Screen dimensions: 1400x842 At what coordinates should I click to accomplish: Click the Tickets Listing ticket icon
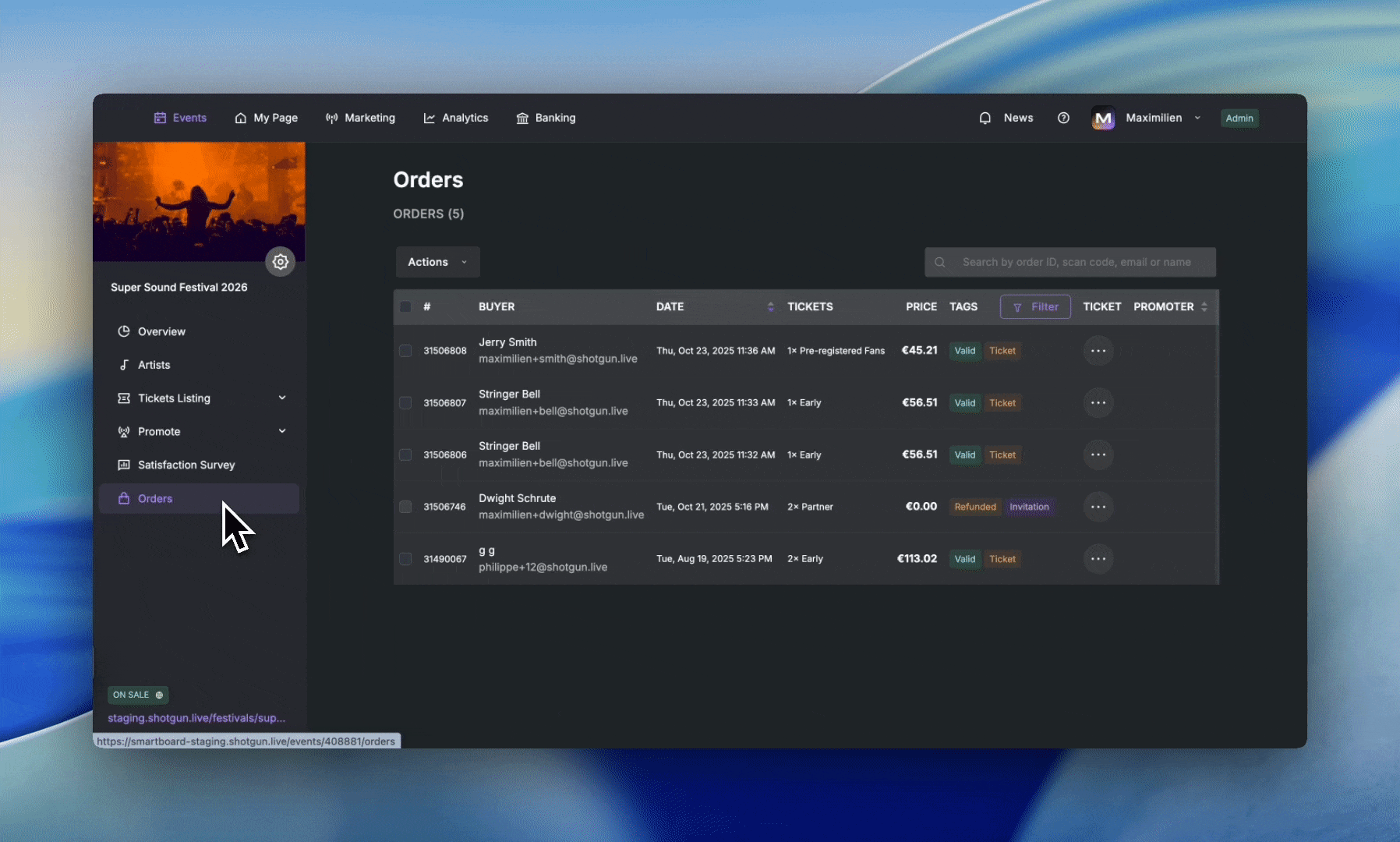click(x=123, y=398)
